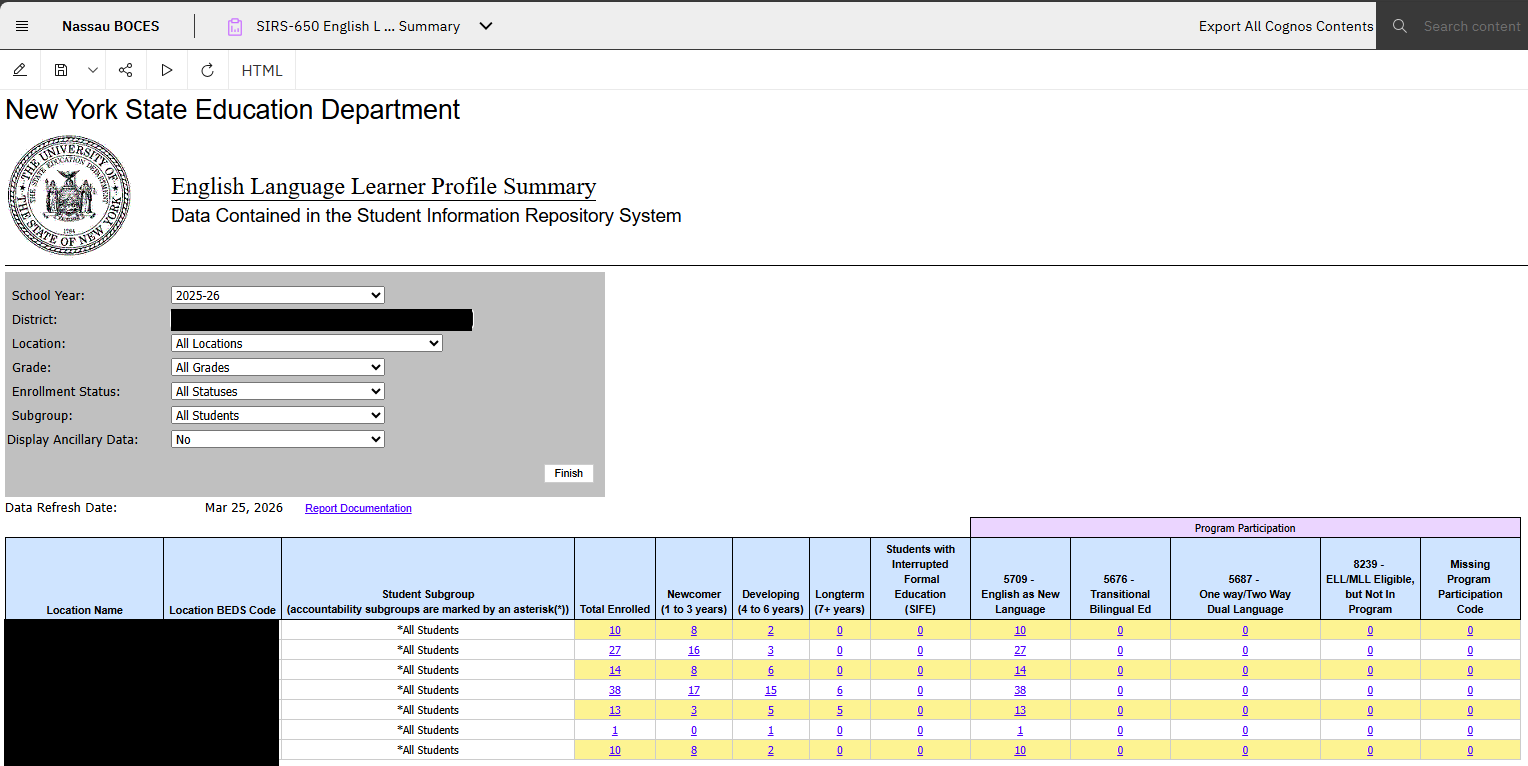
Task: Click the Finish button
Action: [569, 473]
